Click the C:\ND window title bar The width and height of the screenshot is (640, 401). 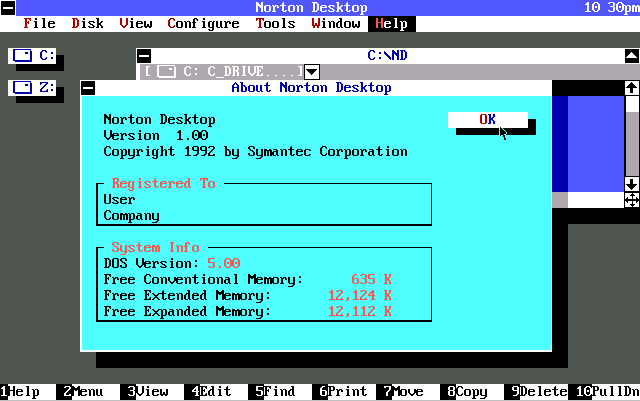pos(387,56)
